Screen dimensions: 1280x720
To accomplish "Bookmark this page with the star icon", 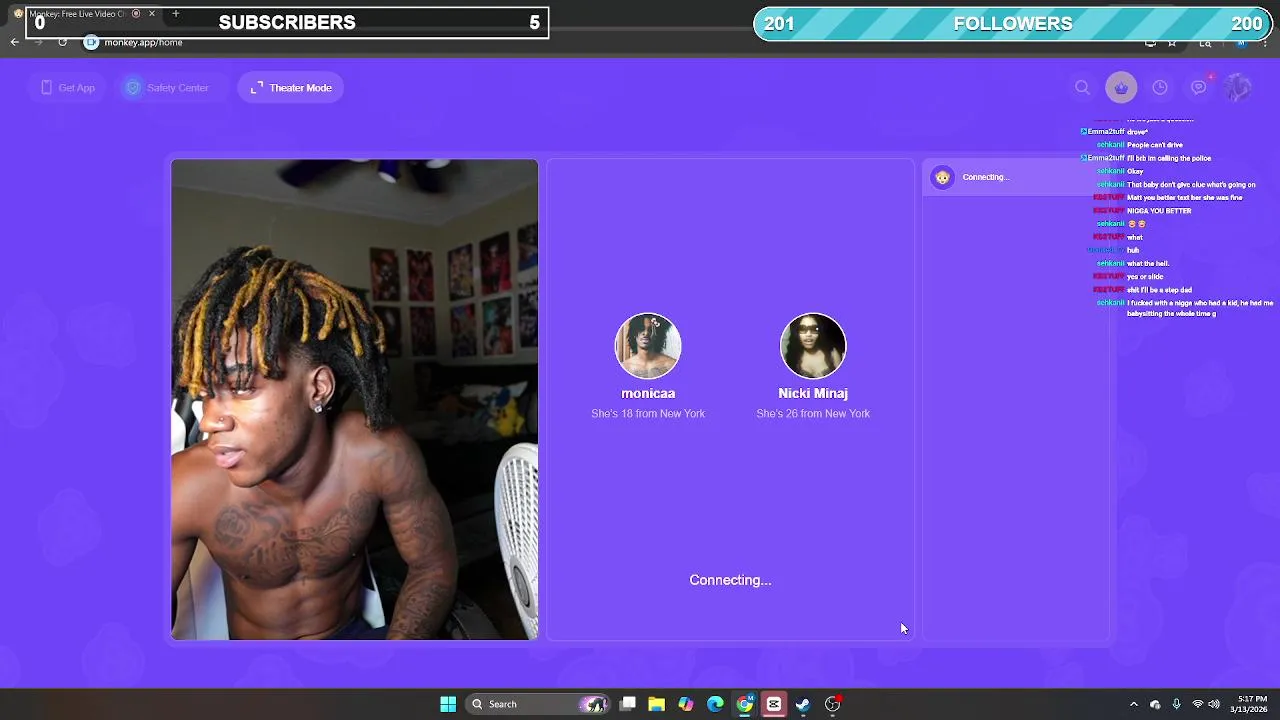I will [1172, 43].
